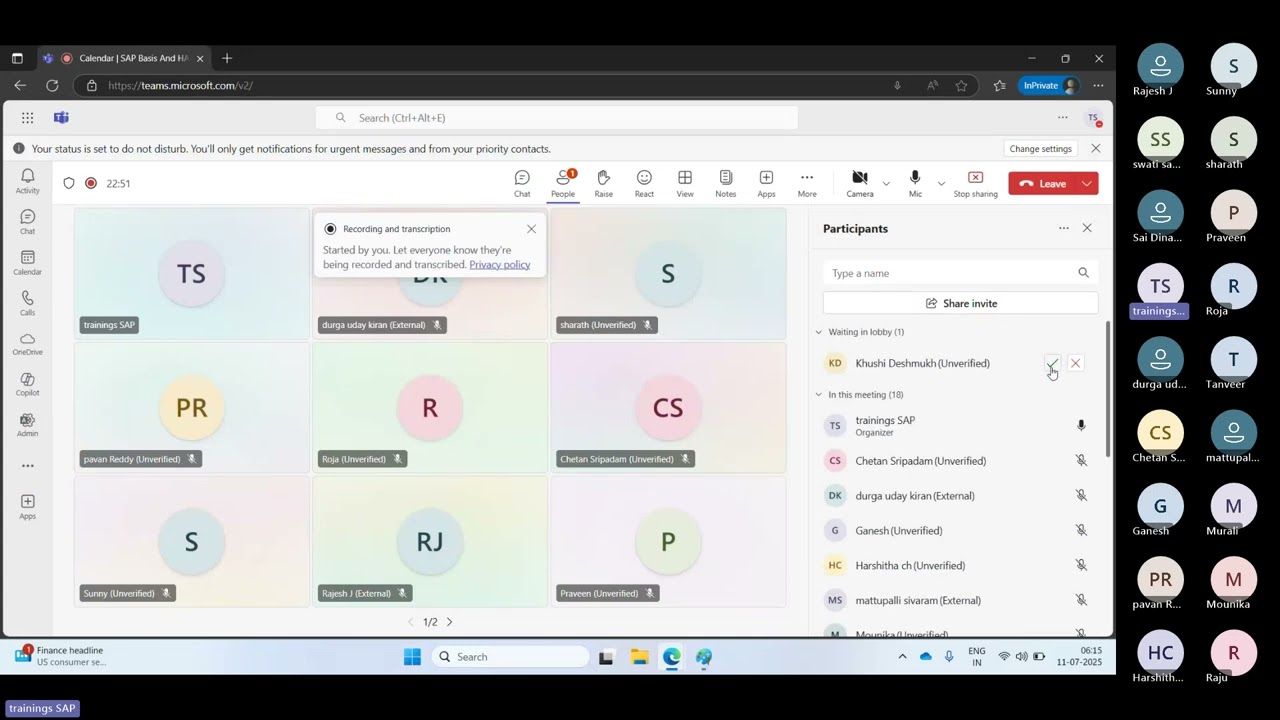Show more sidebar apps via ellipsis

pos(27,466)
